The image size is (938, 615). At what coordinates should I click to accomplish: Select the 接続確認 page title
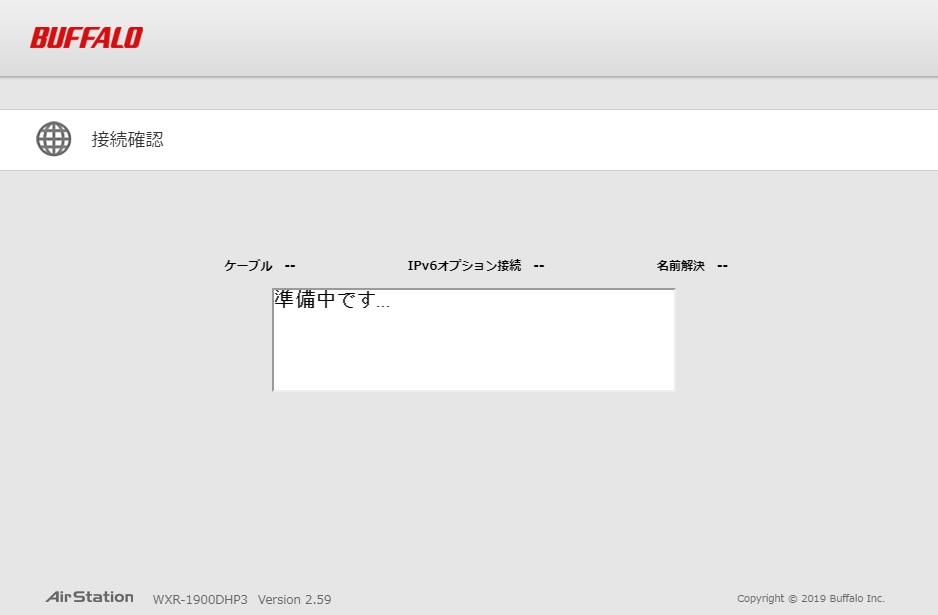[127, 140]
